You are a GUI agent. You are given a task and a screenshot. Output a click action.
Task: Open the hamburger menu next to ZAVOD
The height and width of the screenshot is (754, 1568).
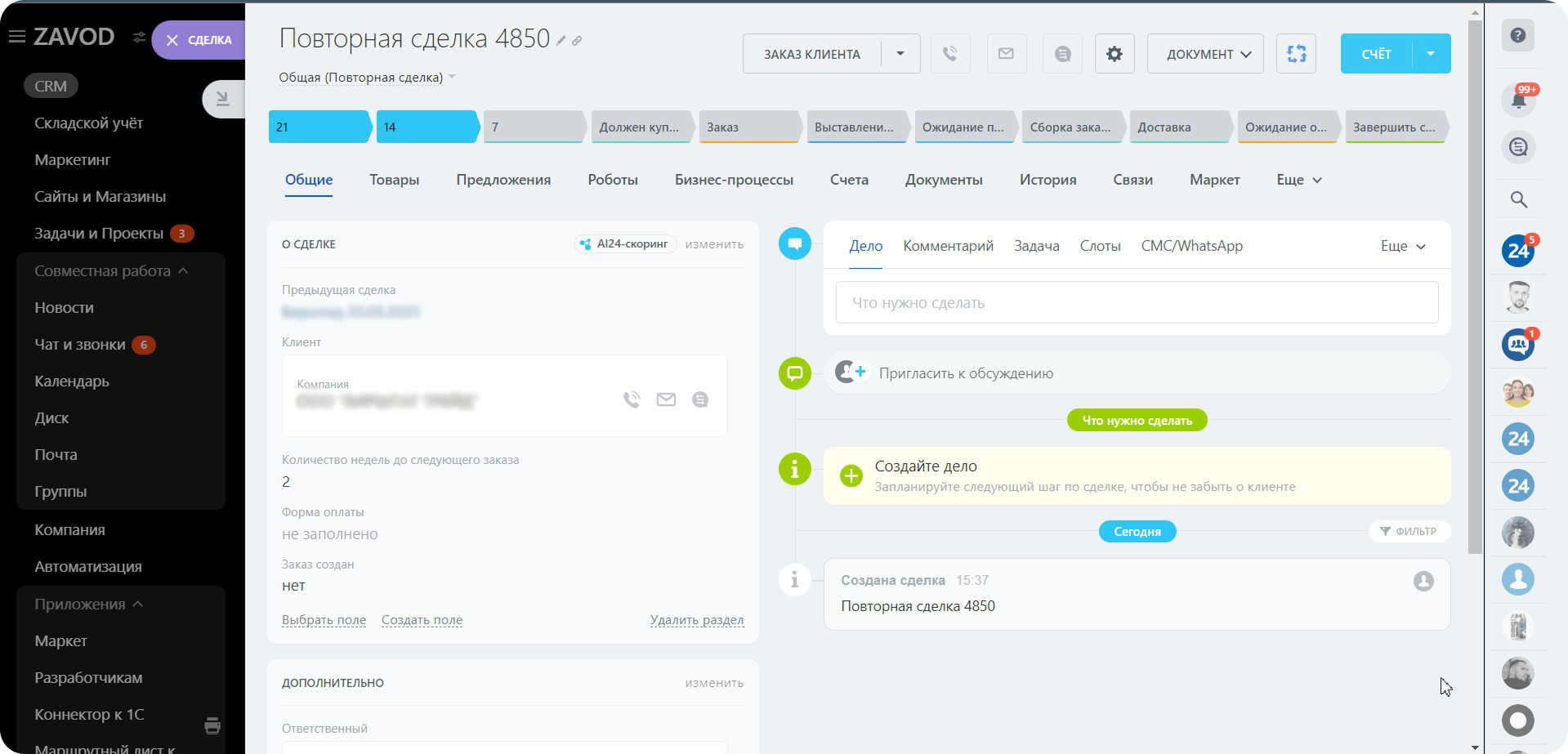pos(15,35)
